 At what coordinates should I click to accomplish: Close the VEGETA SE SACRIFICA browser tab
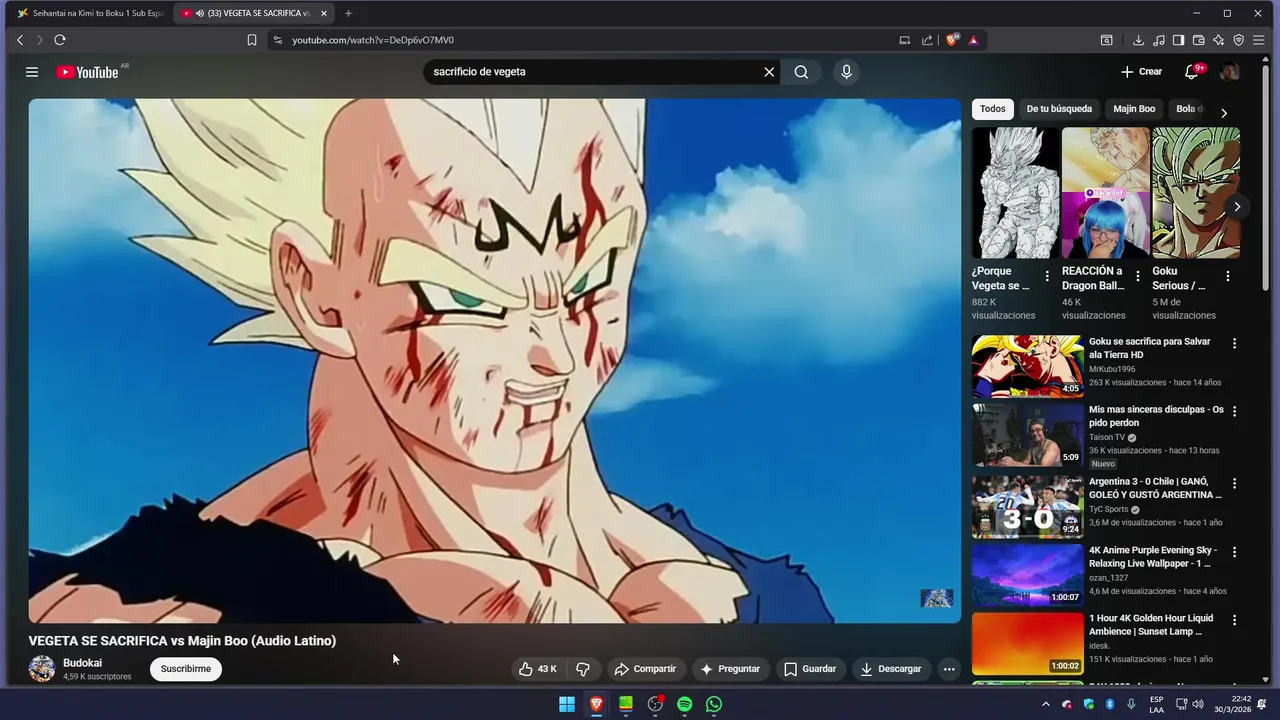pyautogui.click(x=323, y=13)
